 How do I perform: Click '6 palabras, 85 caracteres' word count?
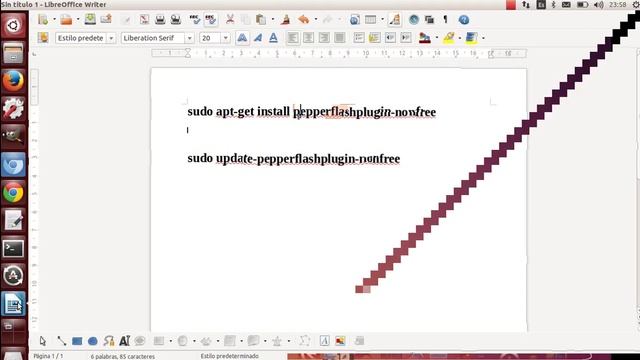click(123, 356)
